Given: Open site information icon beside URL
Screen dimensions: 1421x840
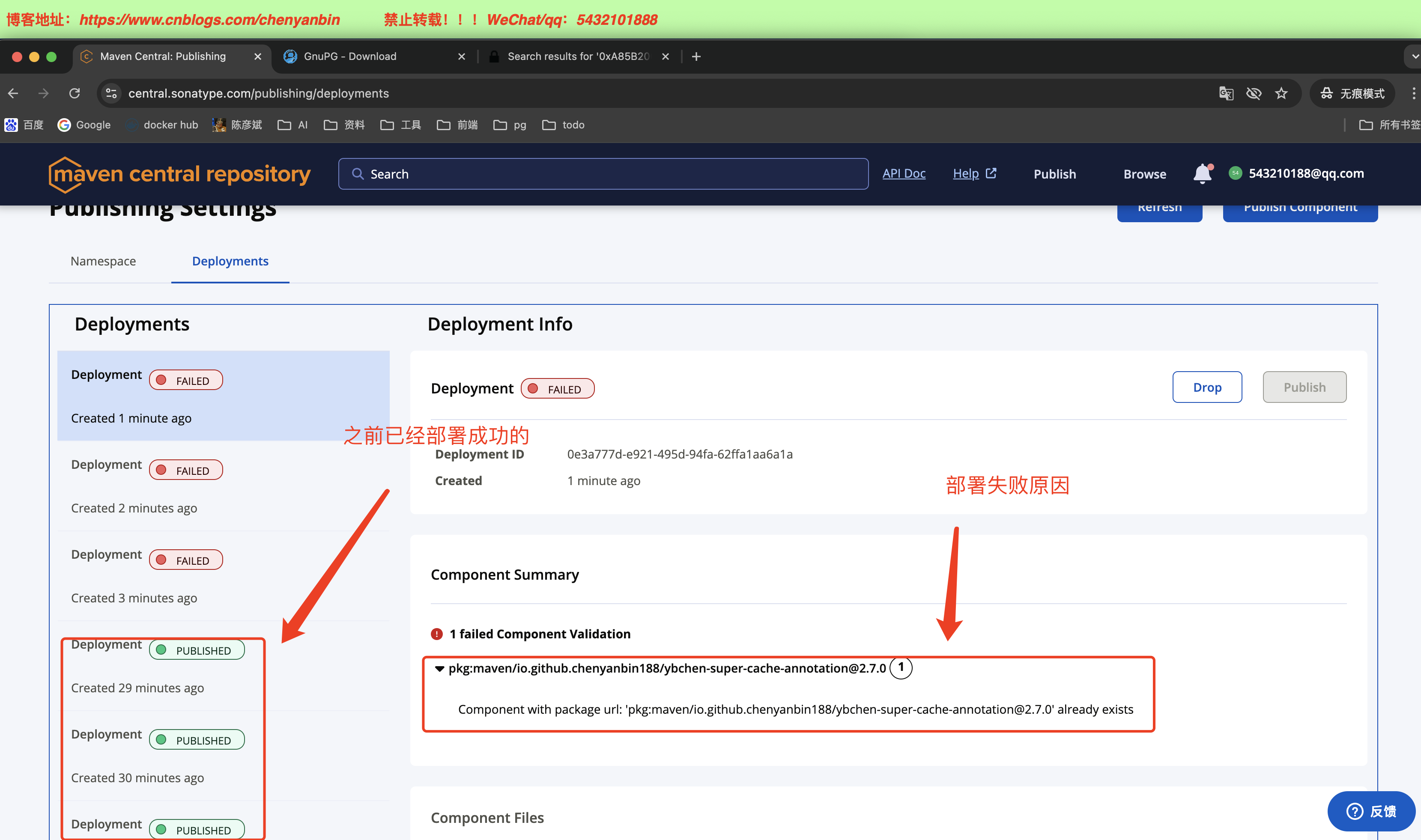Looking at the screenshot, I should pos(111,93).
